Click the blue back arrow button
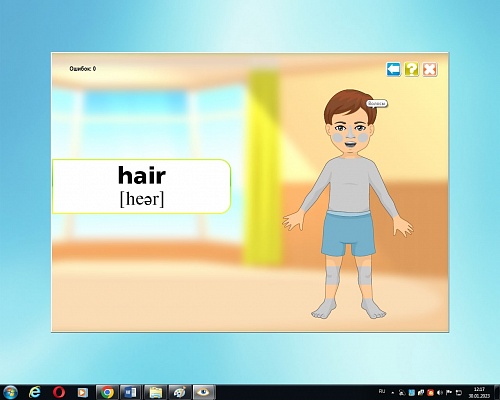 point(393,69)
